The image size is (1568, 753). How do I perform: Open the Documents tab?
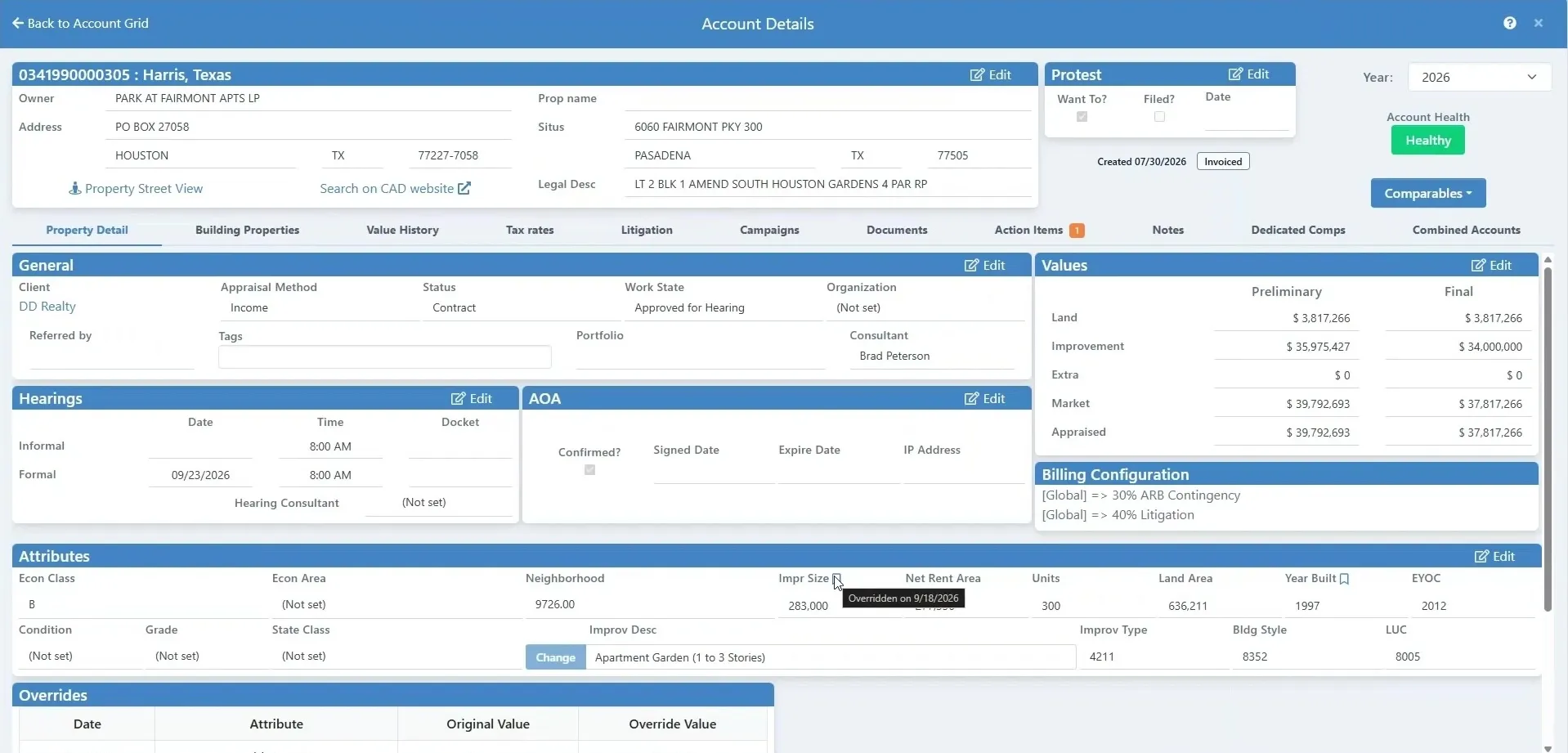coord(897,230)
